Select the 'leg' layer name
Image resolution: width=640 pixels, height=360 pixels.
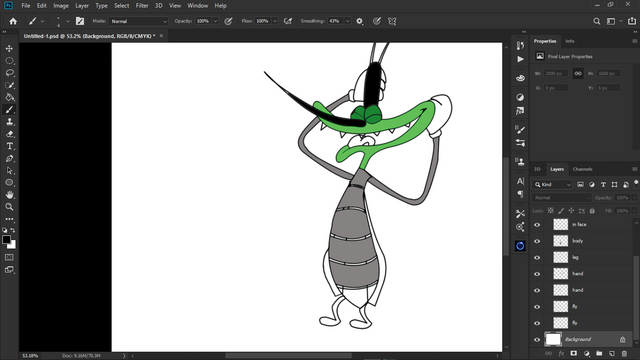[575, 258]
